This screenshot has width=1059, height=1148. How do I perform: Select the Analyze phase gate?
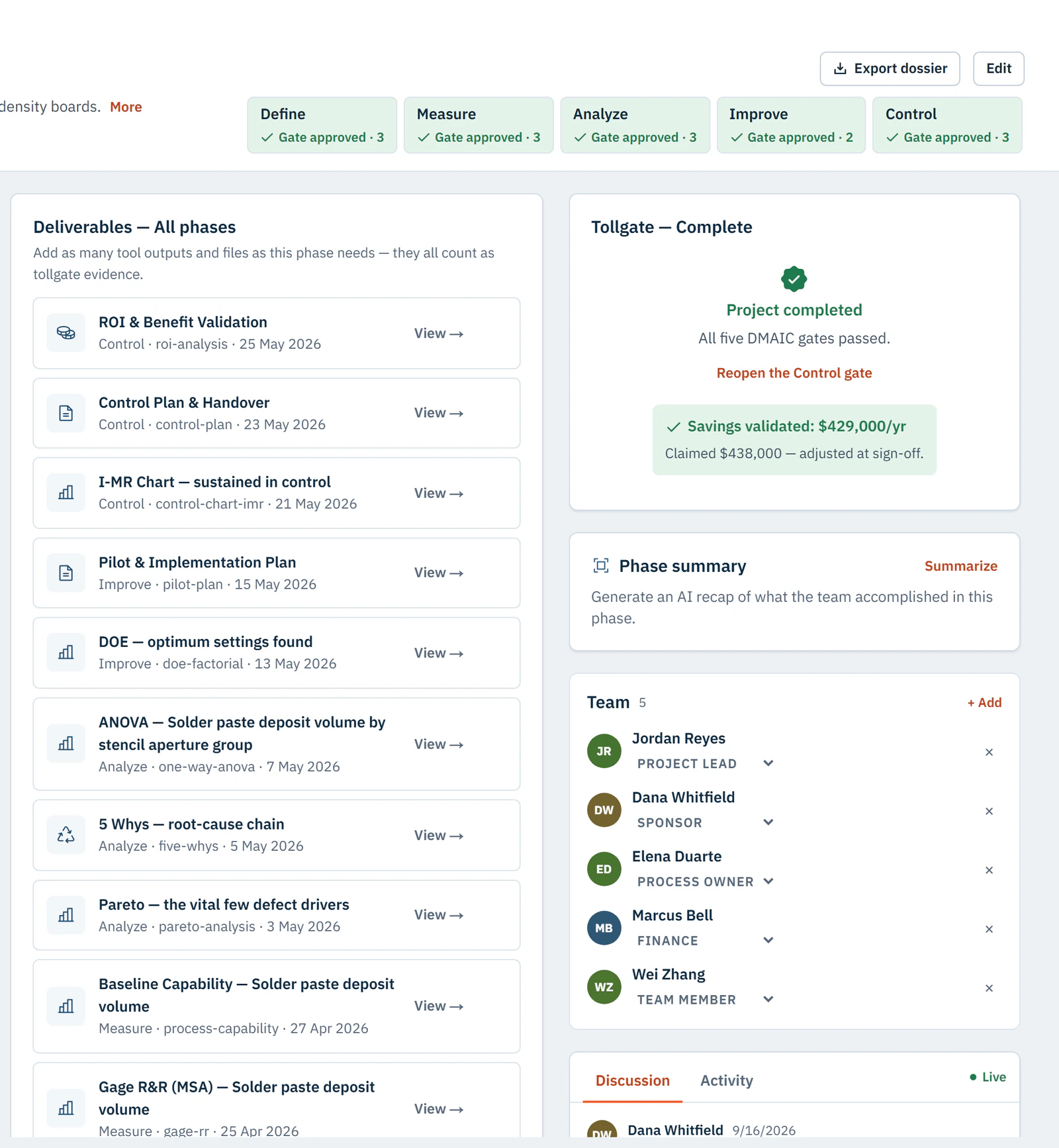click(635, 125)
